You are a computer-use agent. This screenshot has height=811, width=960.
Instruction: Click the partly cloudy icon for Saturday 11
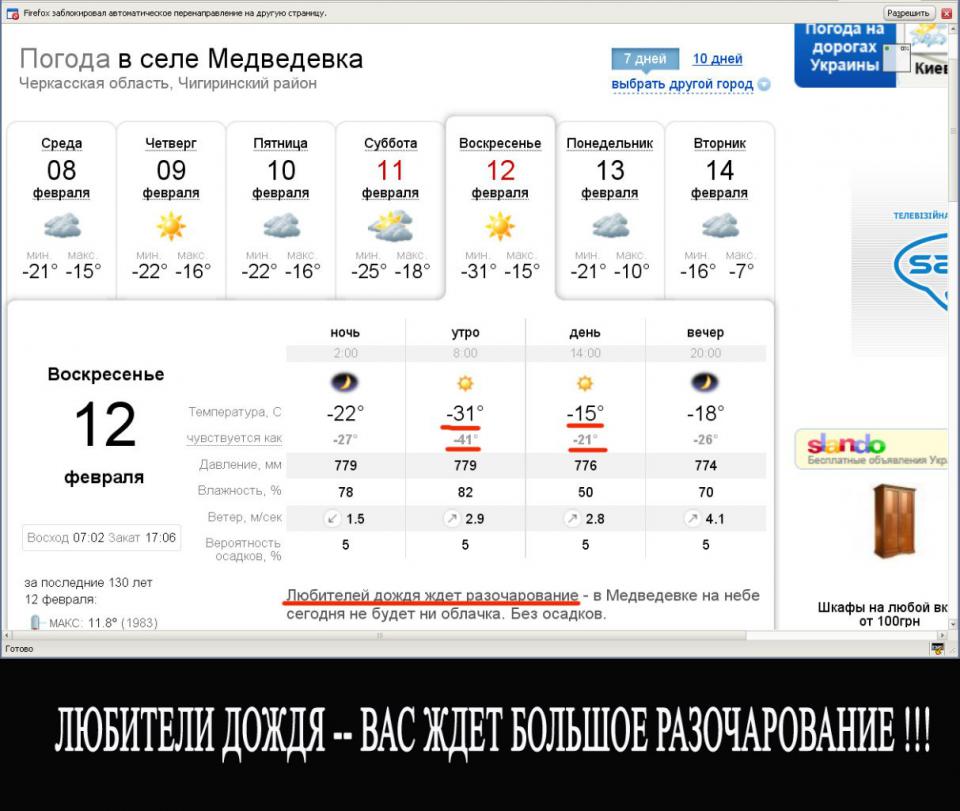click(x=390, y=226)
